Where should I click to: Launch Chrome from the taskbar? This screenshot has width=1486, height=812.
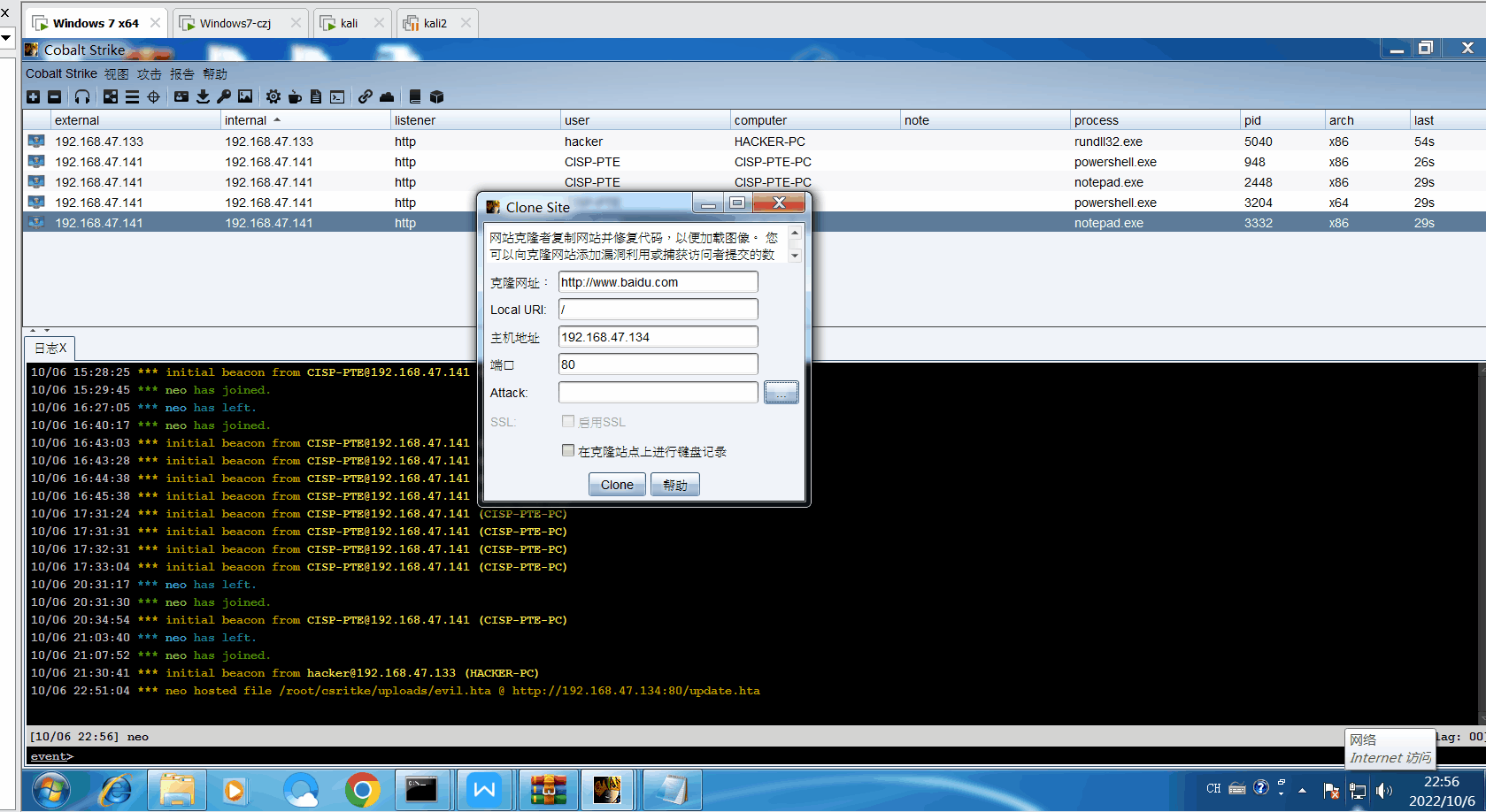tap(362, 790)
